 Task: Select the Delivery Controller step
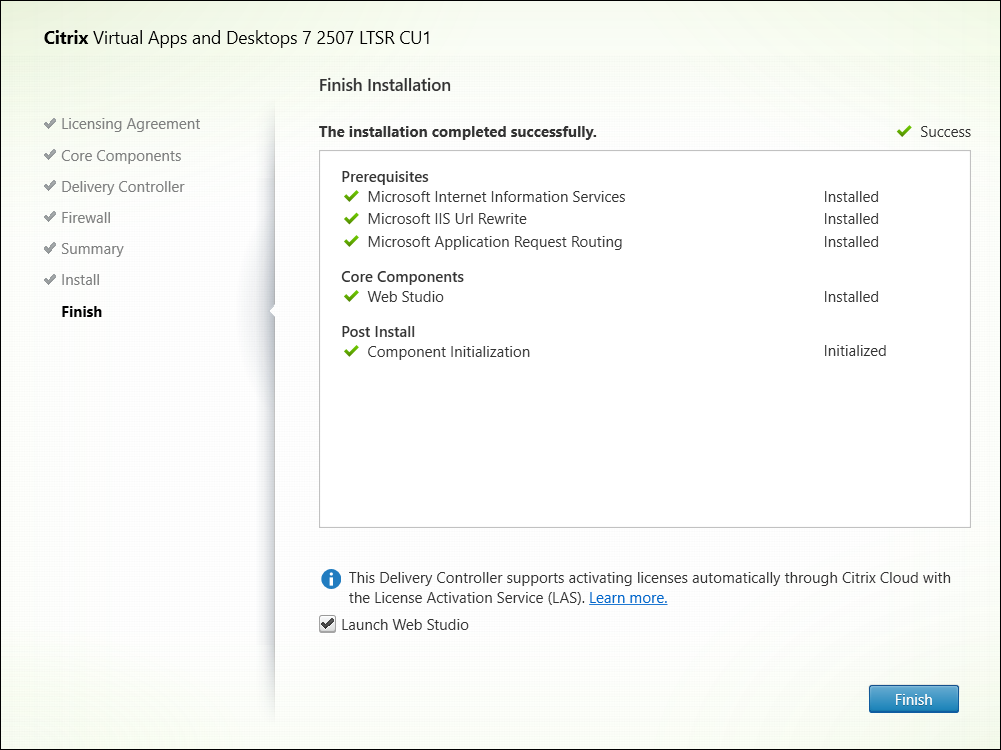[x=122, y=187]
